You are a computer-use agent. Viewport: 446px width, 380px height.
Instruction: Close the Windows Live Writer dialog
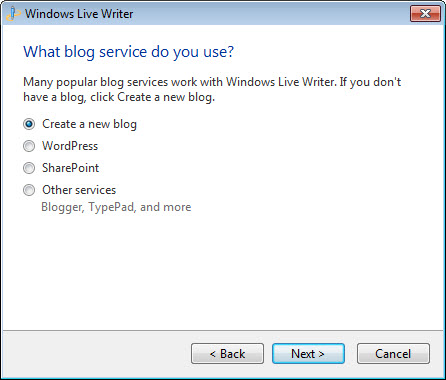425,14
